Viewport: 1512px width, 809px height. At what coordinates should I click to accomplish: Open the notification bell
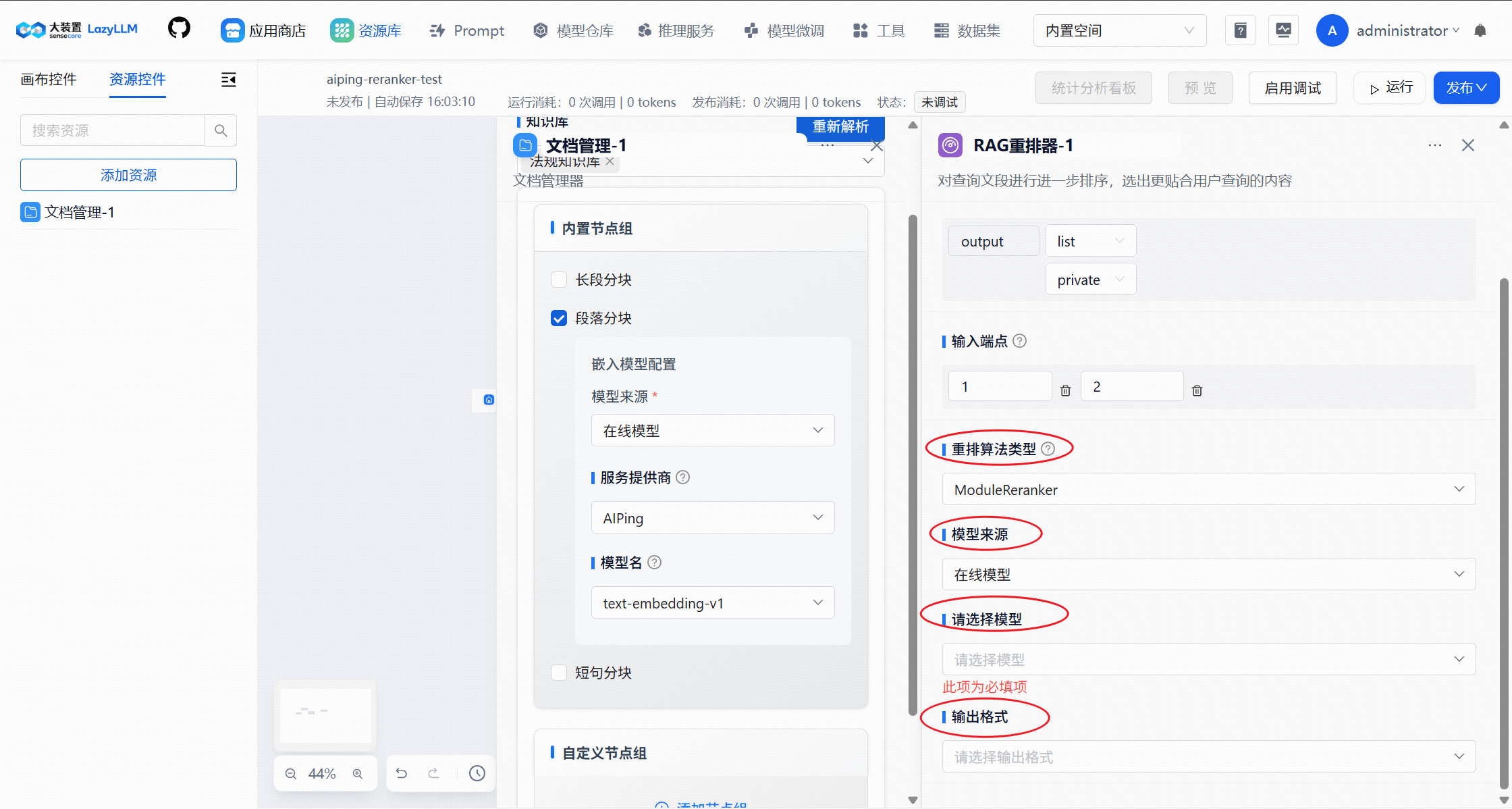coord(1481,30)
